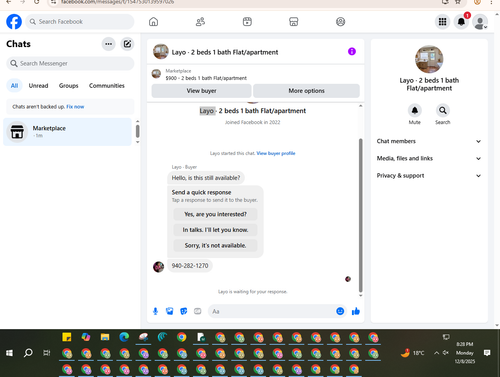Screen dimensions: 500x377
Task: Click the purple conversation information icon
Action: click(x=352, y=51)
